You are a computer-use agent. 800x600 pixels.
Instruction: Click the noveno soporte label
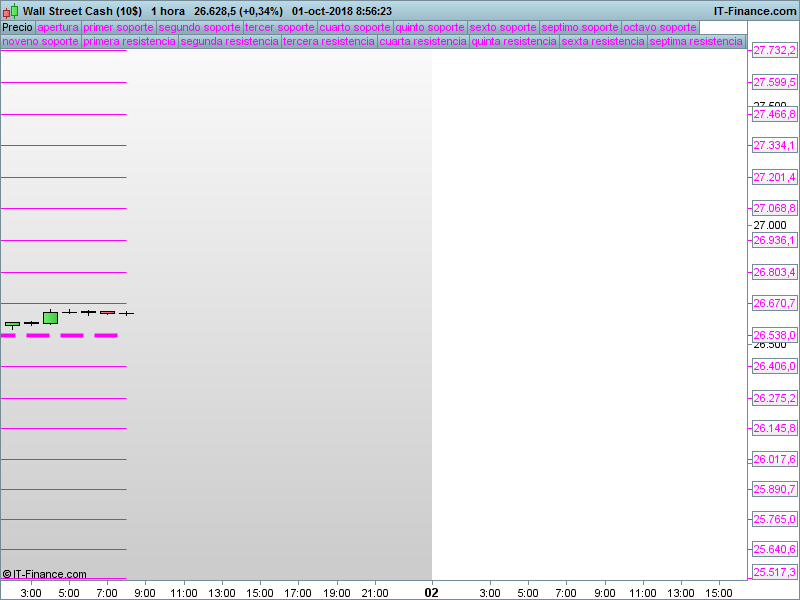(40, 41)
